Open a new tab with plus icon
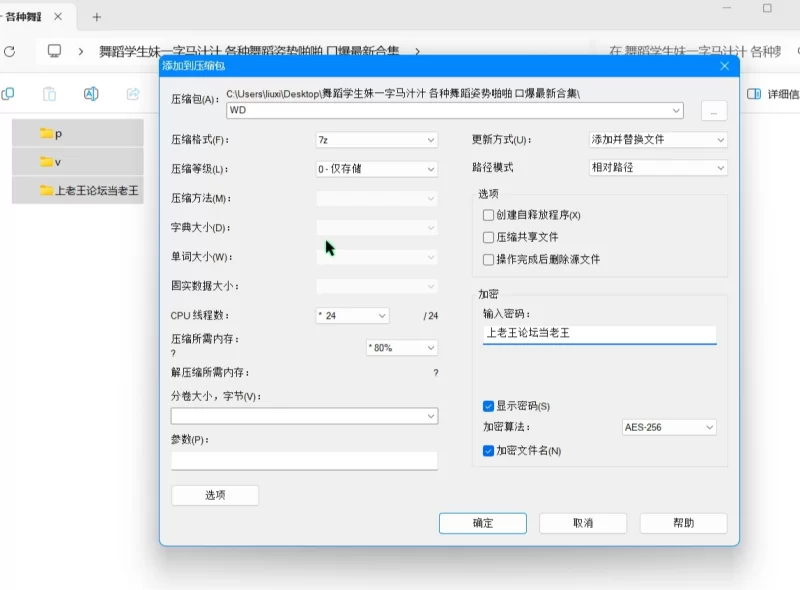 point(97,17)
